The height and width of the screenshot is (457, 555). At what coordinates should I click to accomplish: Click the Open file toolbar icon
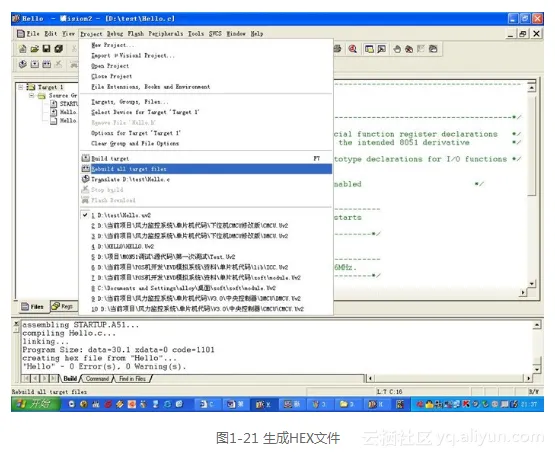tap(34, 49)
